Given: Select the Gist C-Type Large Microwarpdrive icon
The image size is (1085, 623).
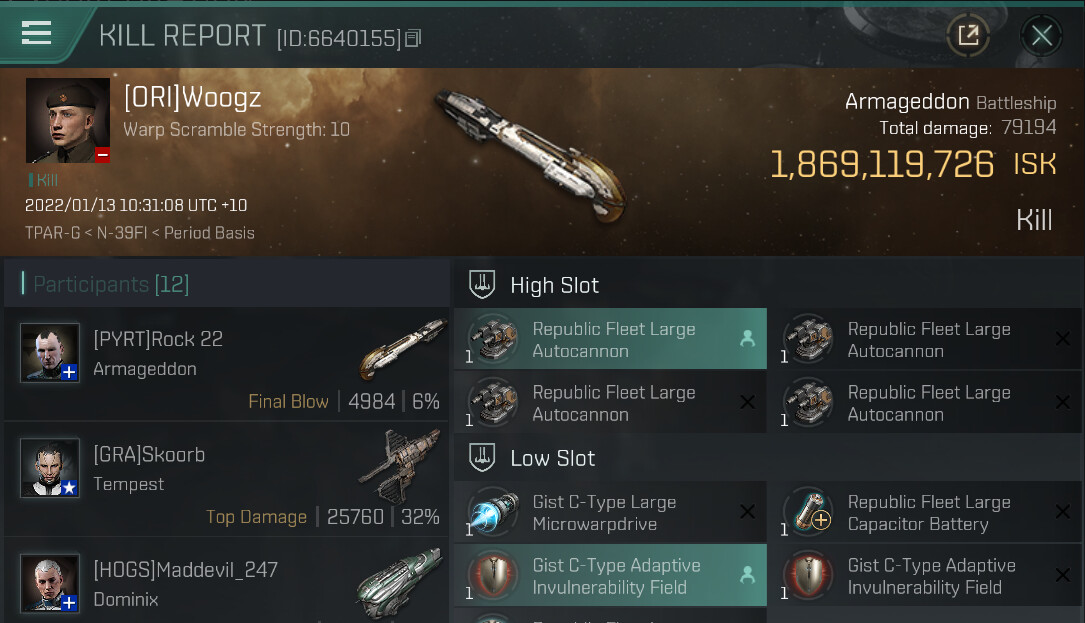Looking at the screenshot, I should (493, 513).
